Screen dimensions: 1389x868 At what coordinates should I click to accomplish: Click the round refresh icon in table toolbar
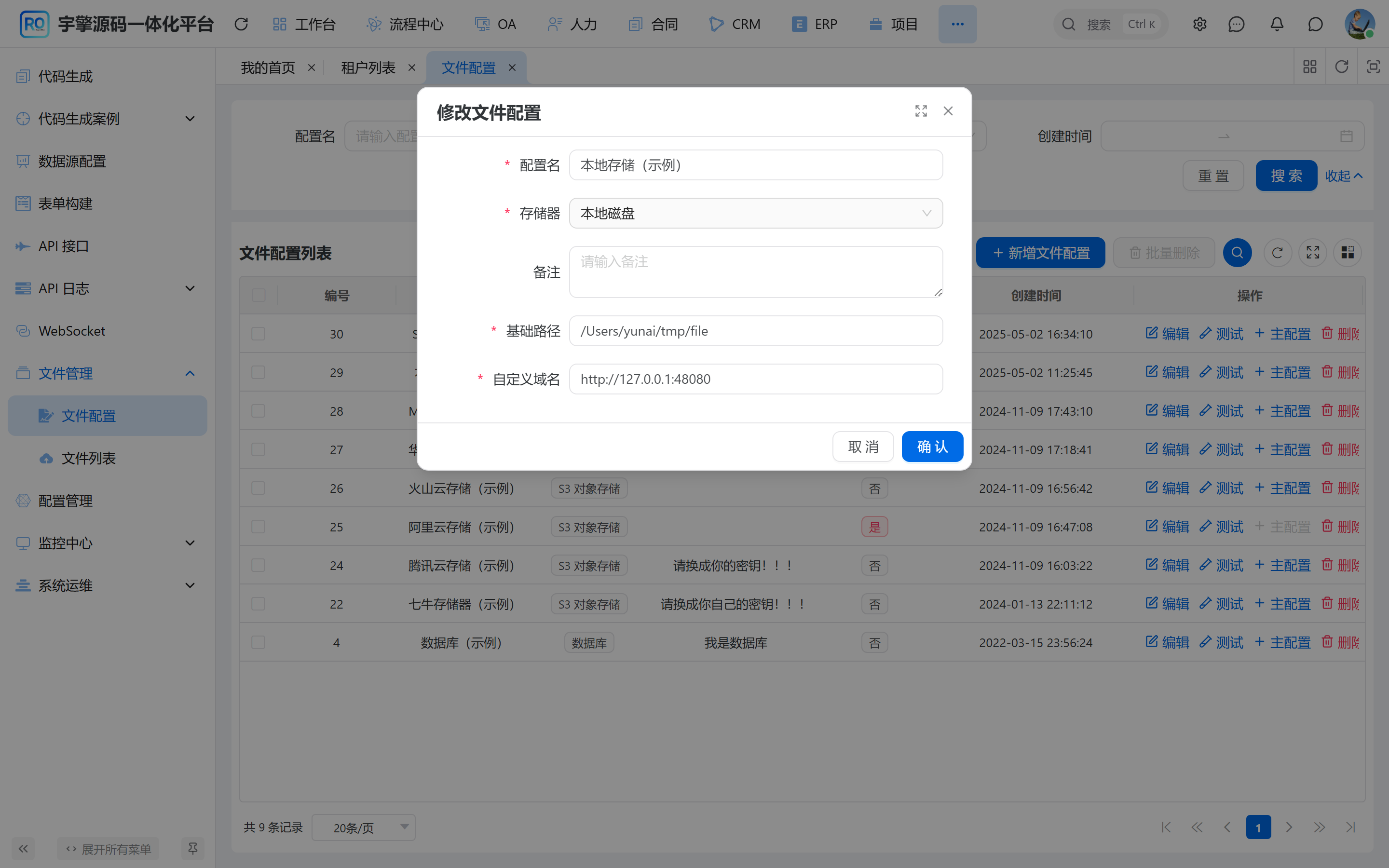point(1277,253)
